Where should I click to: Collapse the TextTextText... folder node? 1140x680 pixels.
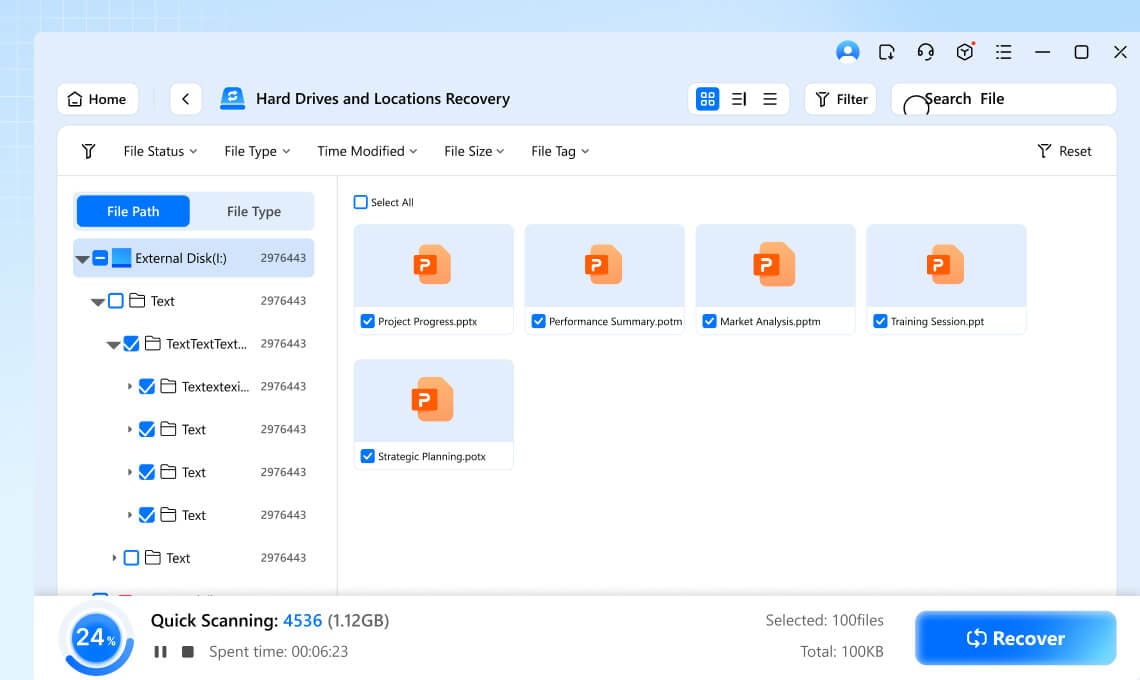pos(113,345)
